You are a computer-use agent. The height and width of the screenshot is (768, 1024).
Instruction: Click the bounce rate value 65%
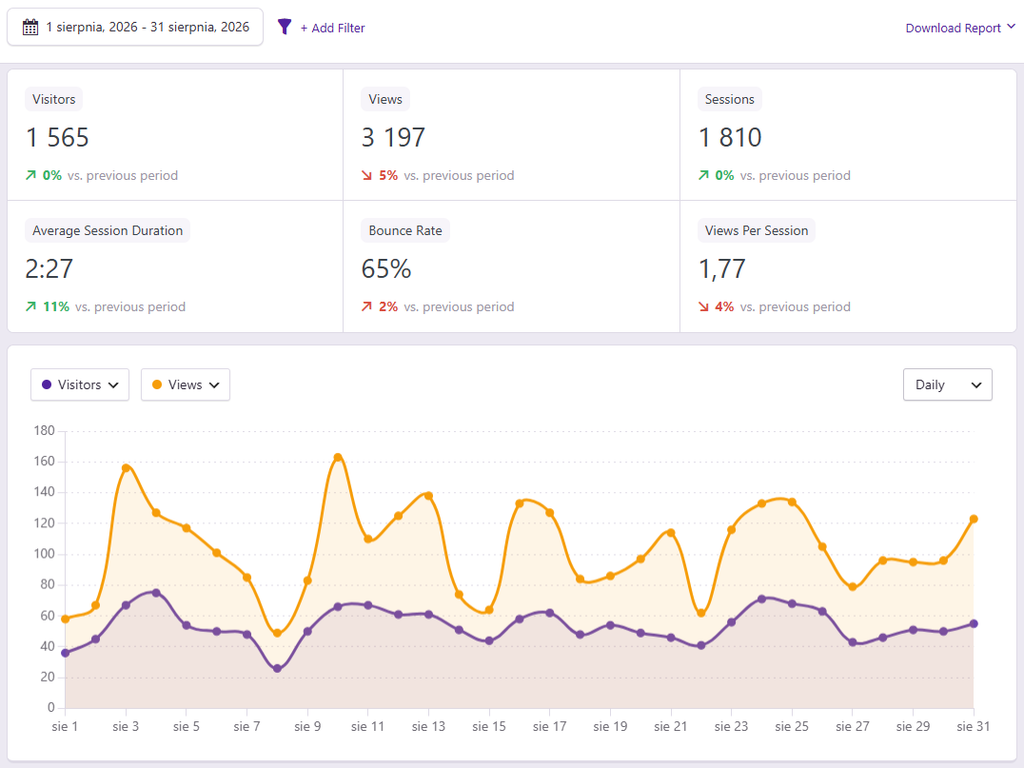[386, 269]
